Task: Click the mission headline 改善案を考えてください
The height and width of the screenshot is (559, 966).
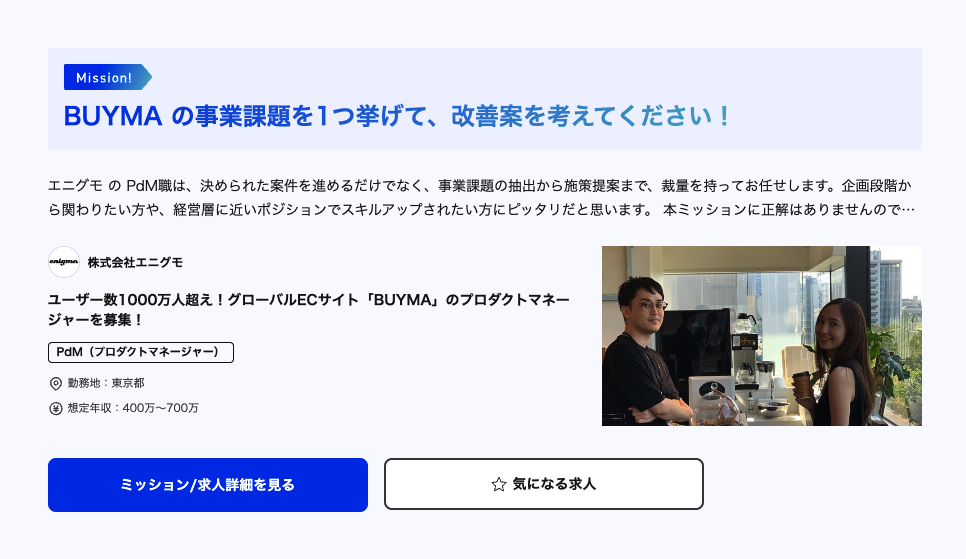Action: click(590, 116)
